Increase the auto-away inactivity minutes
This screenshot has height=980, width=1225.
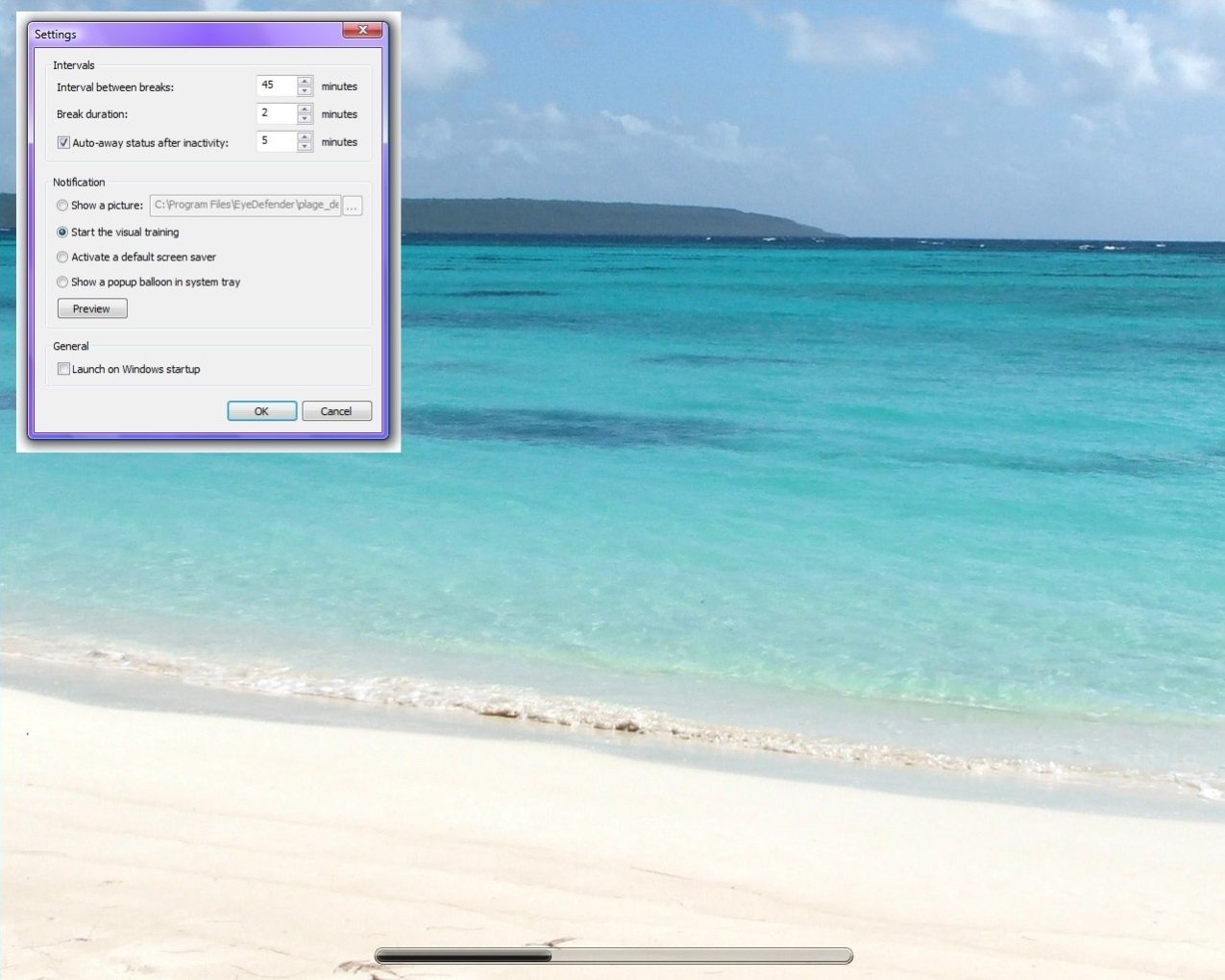305,136
